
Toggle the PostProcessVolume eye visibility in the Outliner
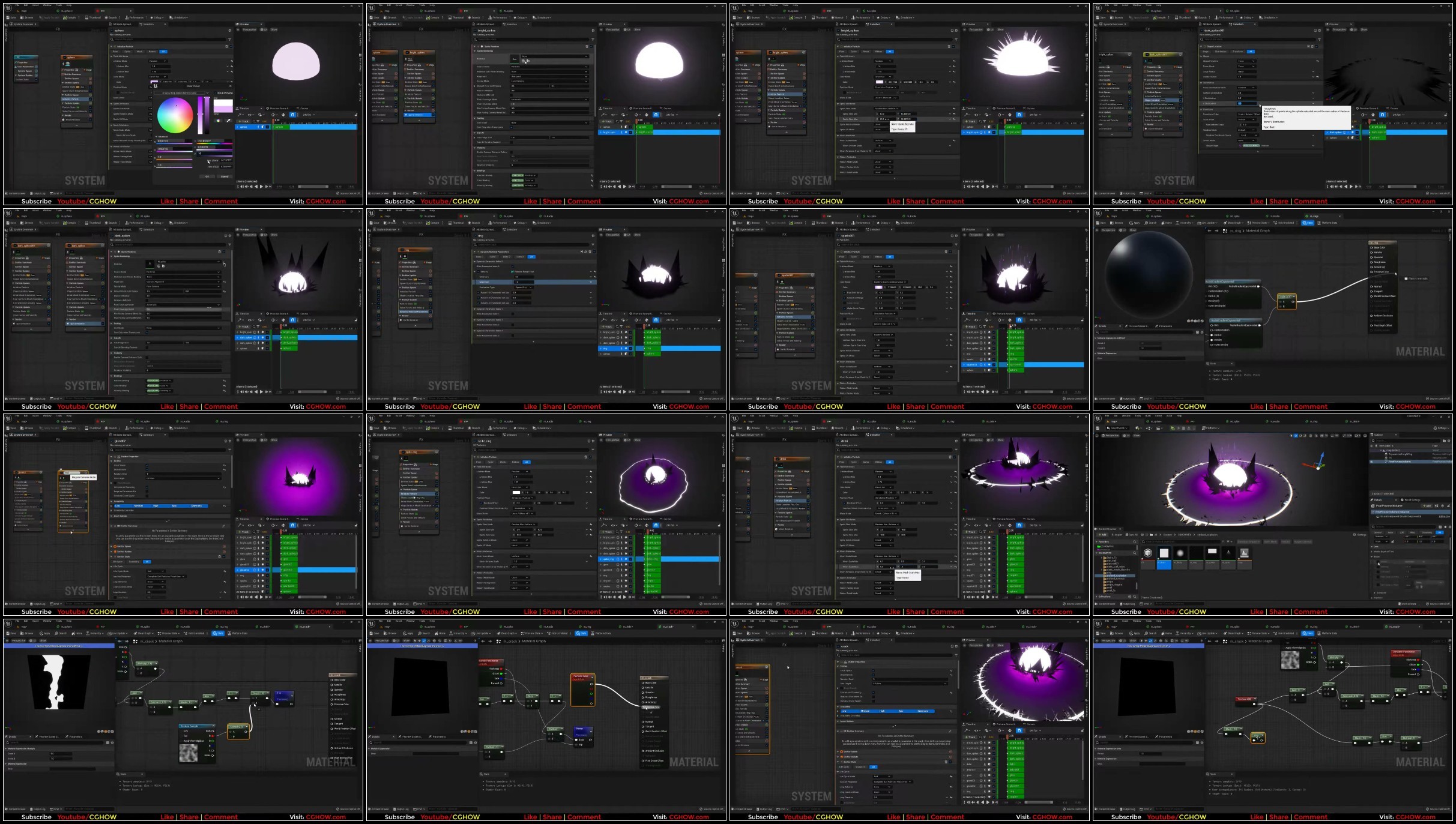(1371, 462)
